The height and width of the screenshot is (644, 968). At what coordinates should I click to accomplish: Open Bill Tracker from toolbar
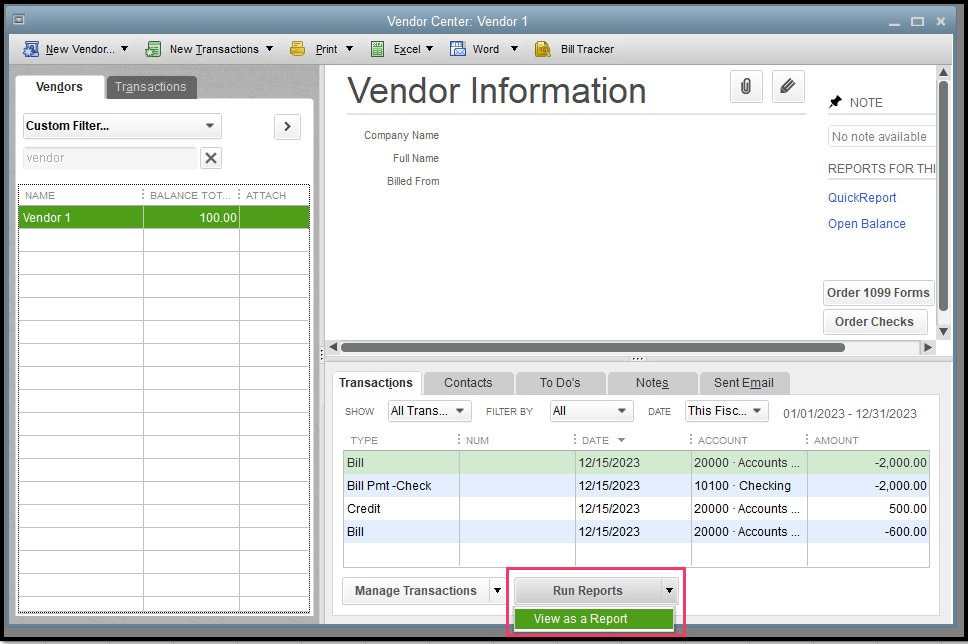574,49
